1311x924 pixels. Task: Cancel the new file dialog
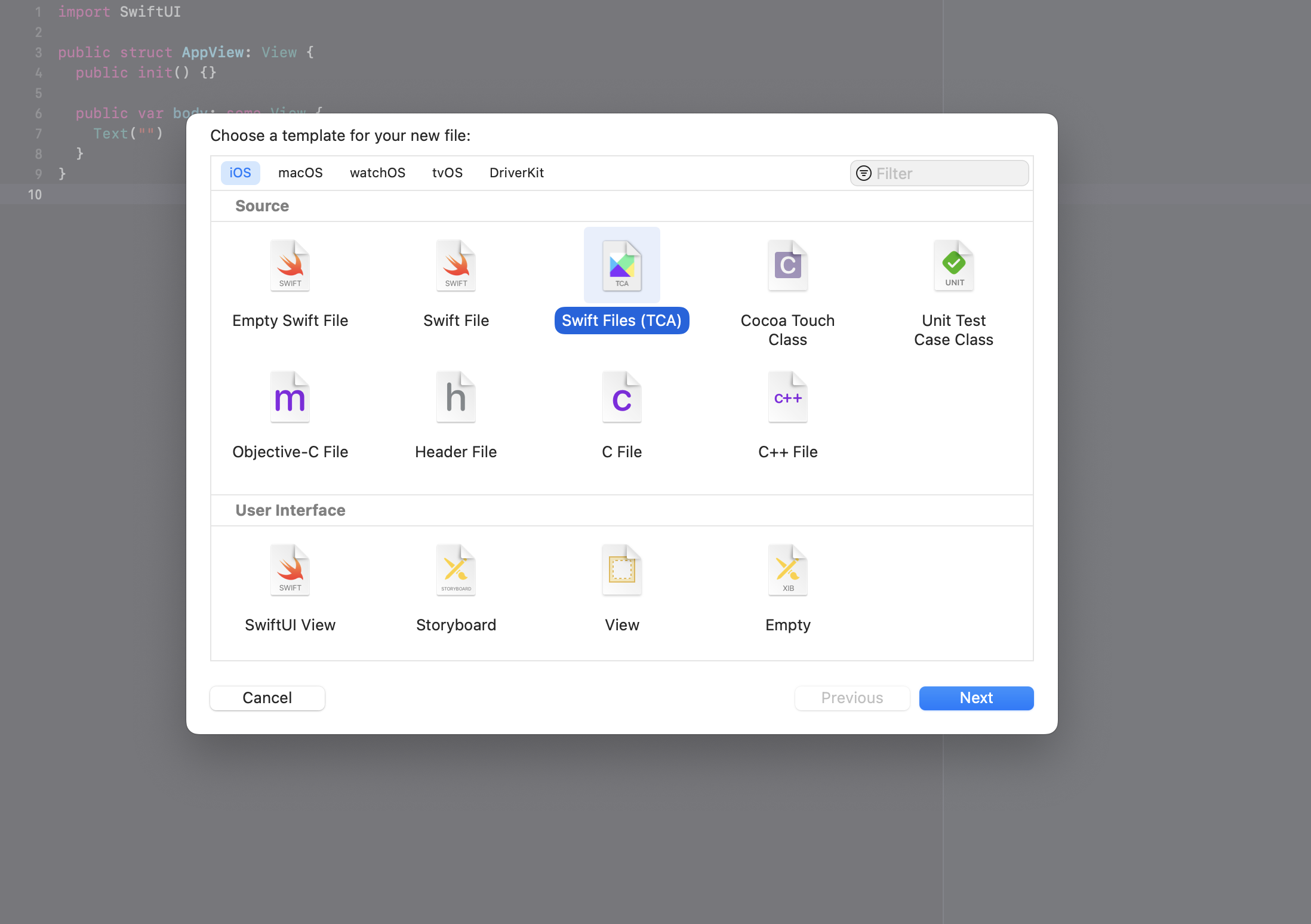tap(267, 698)
